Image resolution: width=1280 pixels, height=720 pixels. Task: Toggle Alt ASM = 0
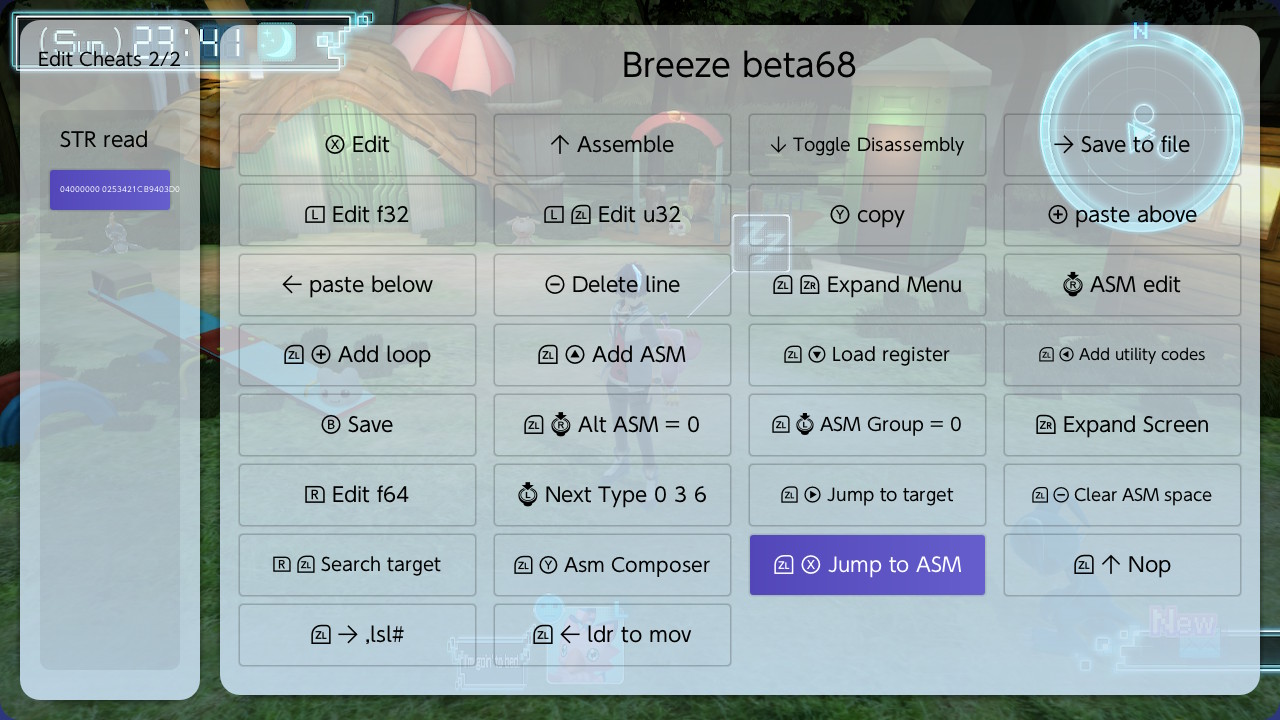[612, 425]
